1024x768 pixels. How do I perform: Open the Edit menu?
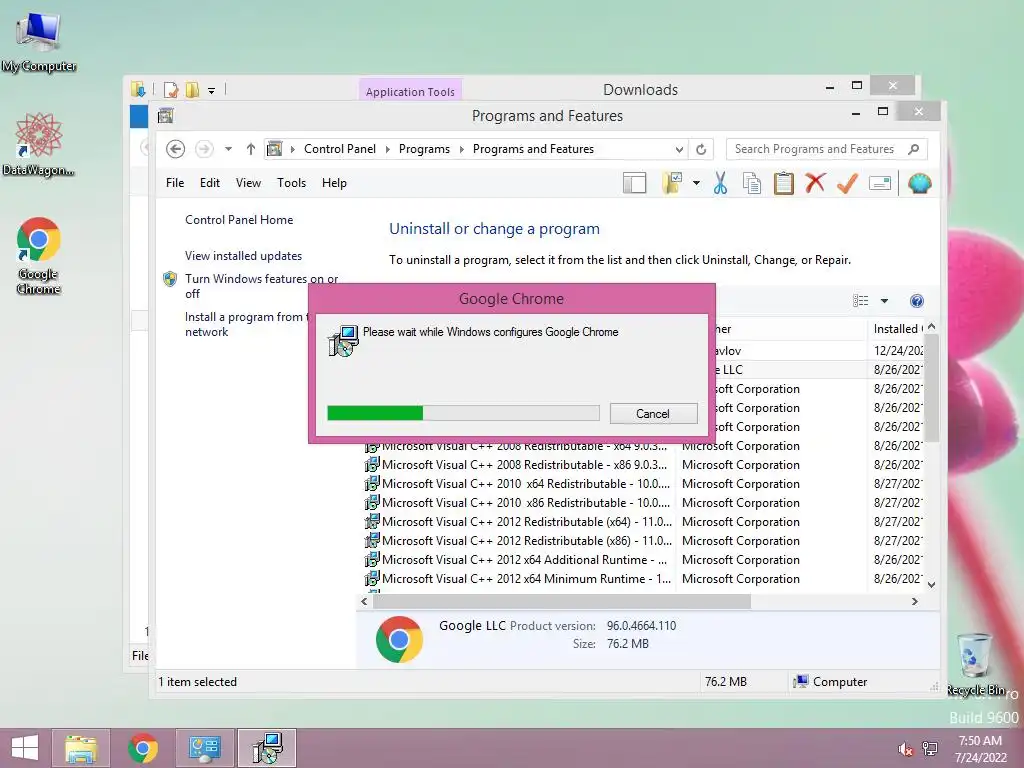(x=210, y=183)
